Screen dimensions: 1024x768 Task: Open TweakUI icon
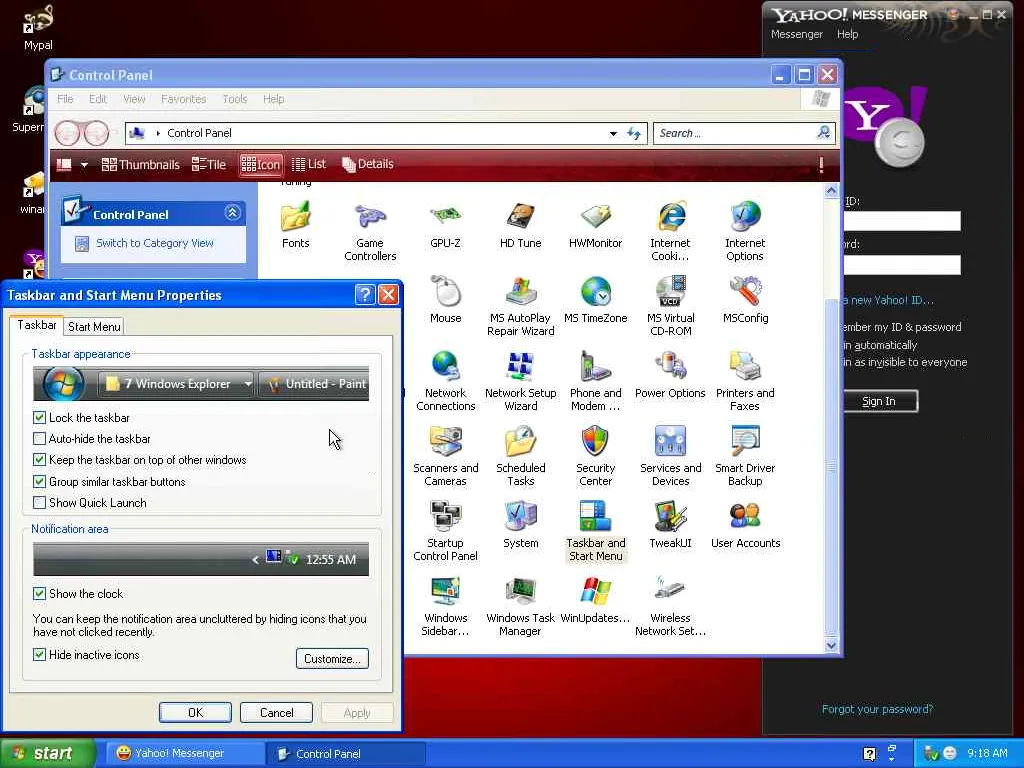point(670,526)
